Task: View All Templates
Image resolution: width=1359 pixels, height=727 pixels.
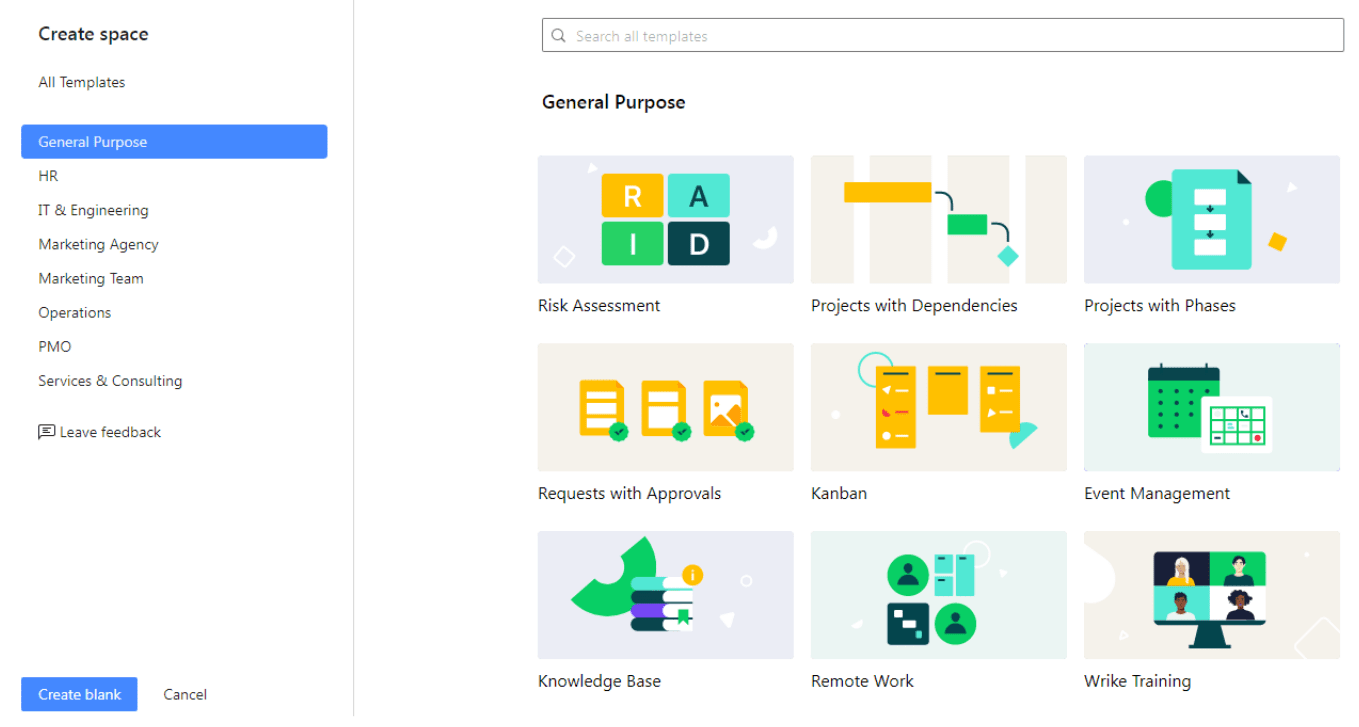Action: coord(81,82)
